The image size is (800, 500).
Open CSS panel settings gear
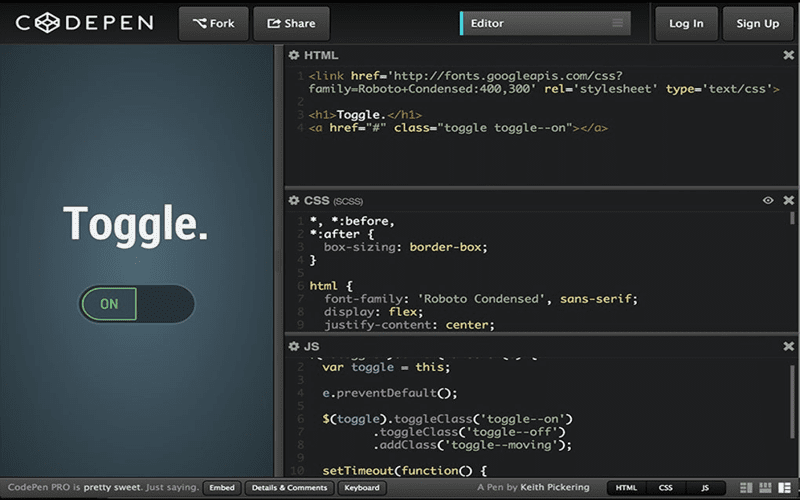294,200
